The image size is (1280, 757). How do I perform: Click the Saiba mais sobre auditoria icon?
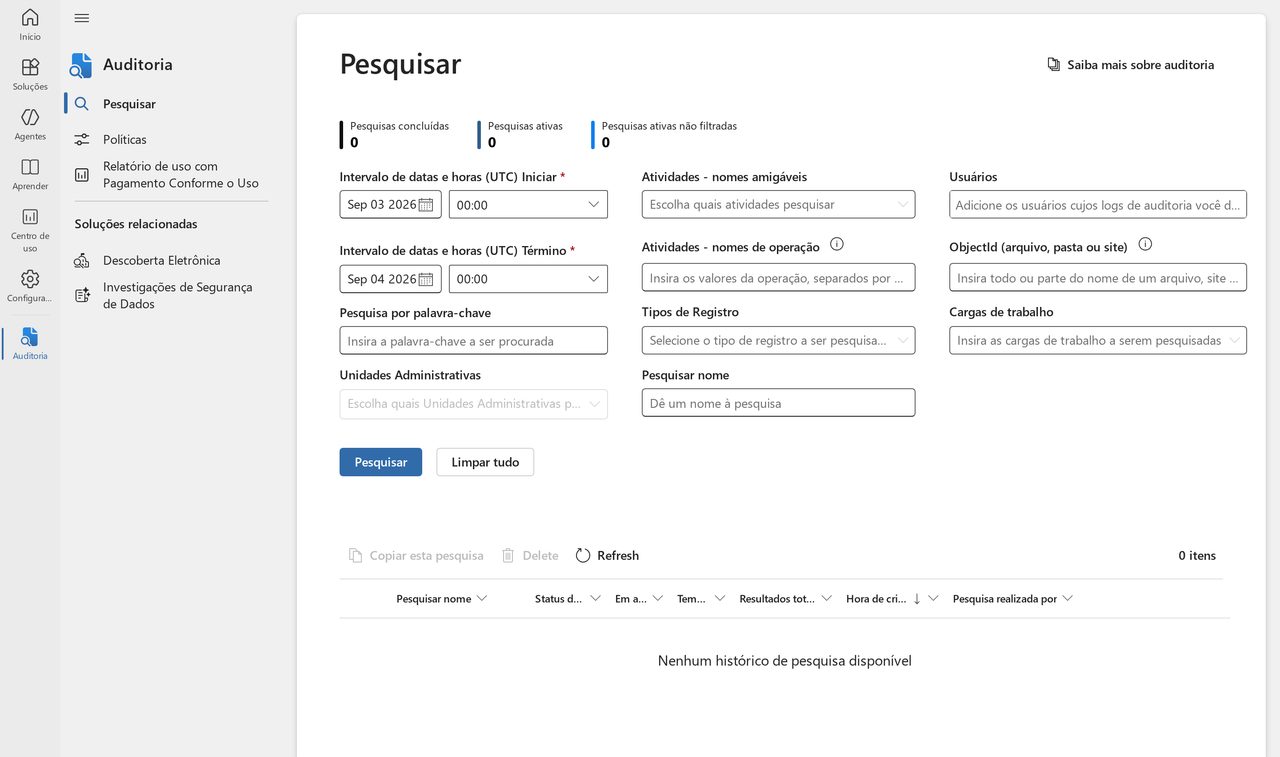click(x=1053, y=64)
